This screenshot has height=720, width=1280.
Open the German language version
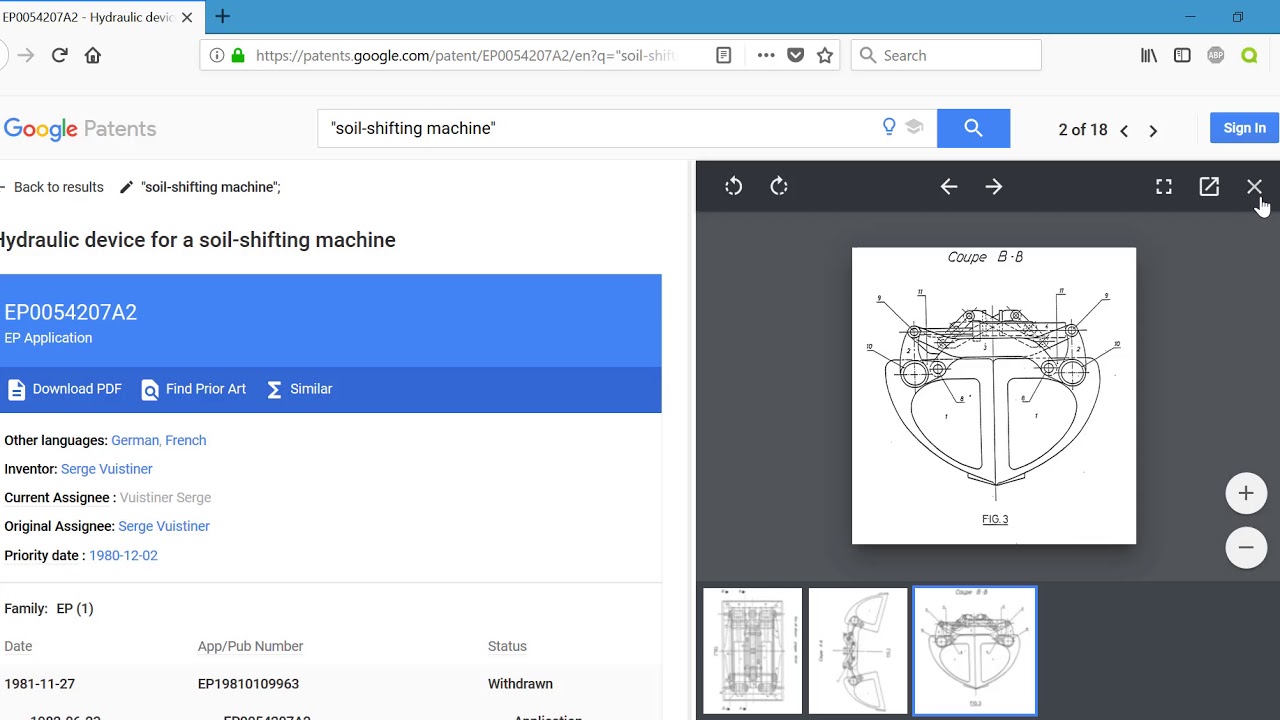tap(135, 440)
